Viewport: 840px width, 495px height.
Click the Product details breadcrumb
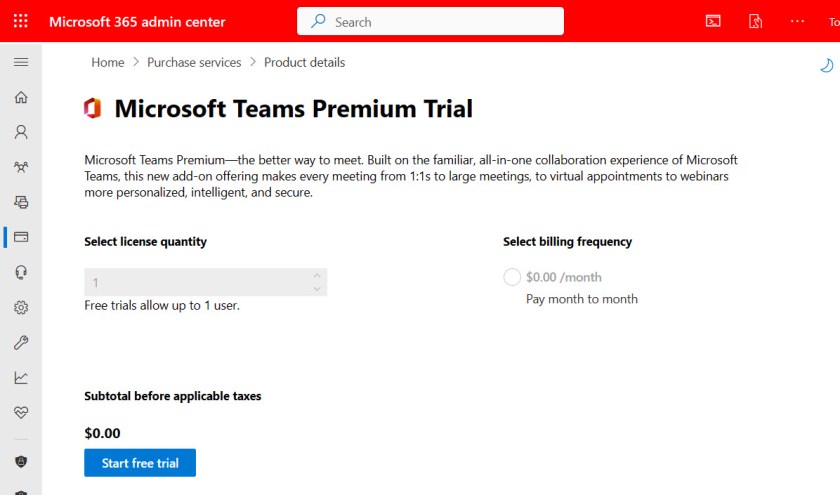304,63
